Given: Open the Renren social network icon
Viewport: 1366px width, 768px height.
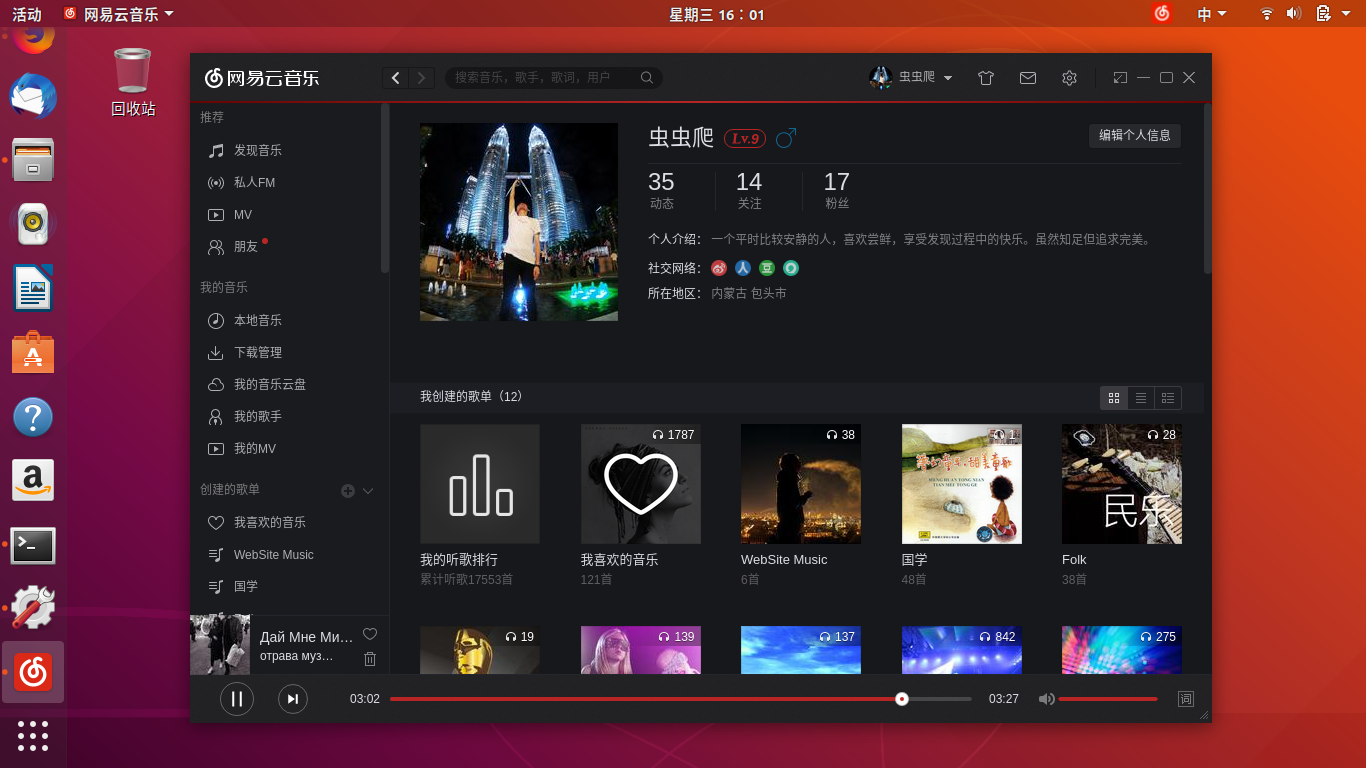Looking at the screenshot, I should pyautogui.click(x=743, y=268).
